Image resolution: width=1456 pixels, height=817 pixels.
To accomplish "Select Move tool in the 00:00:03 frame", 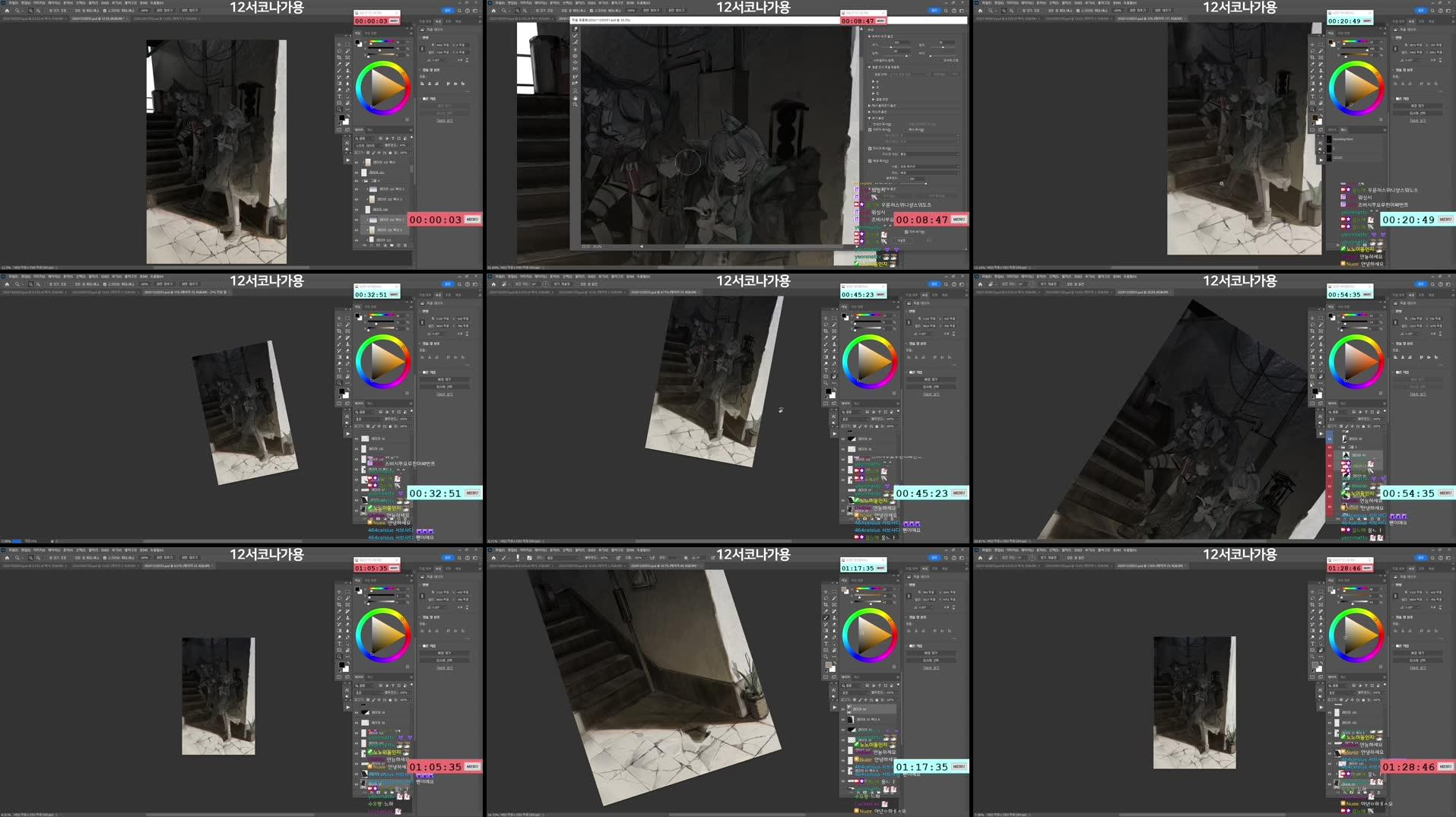I will 339,44.
